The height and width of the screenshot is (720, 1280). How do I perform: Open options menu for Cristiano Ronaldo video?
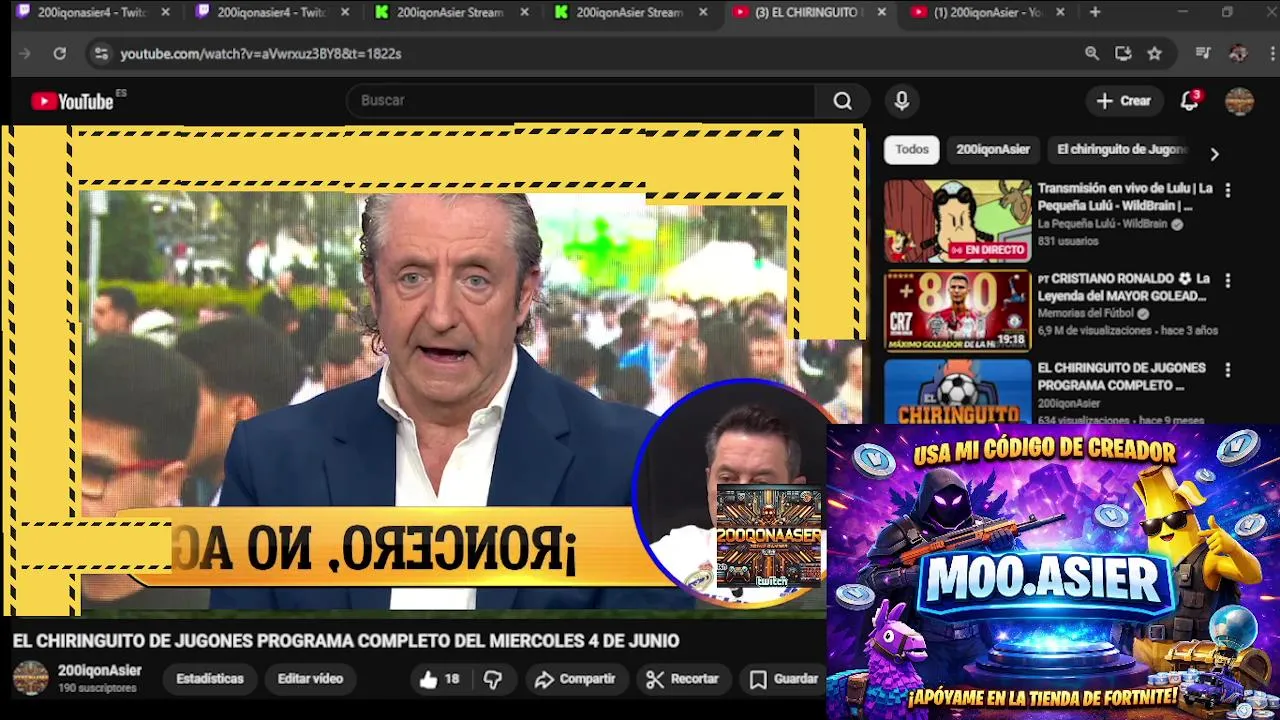click(1228, 281)
